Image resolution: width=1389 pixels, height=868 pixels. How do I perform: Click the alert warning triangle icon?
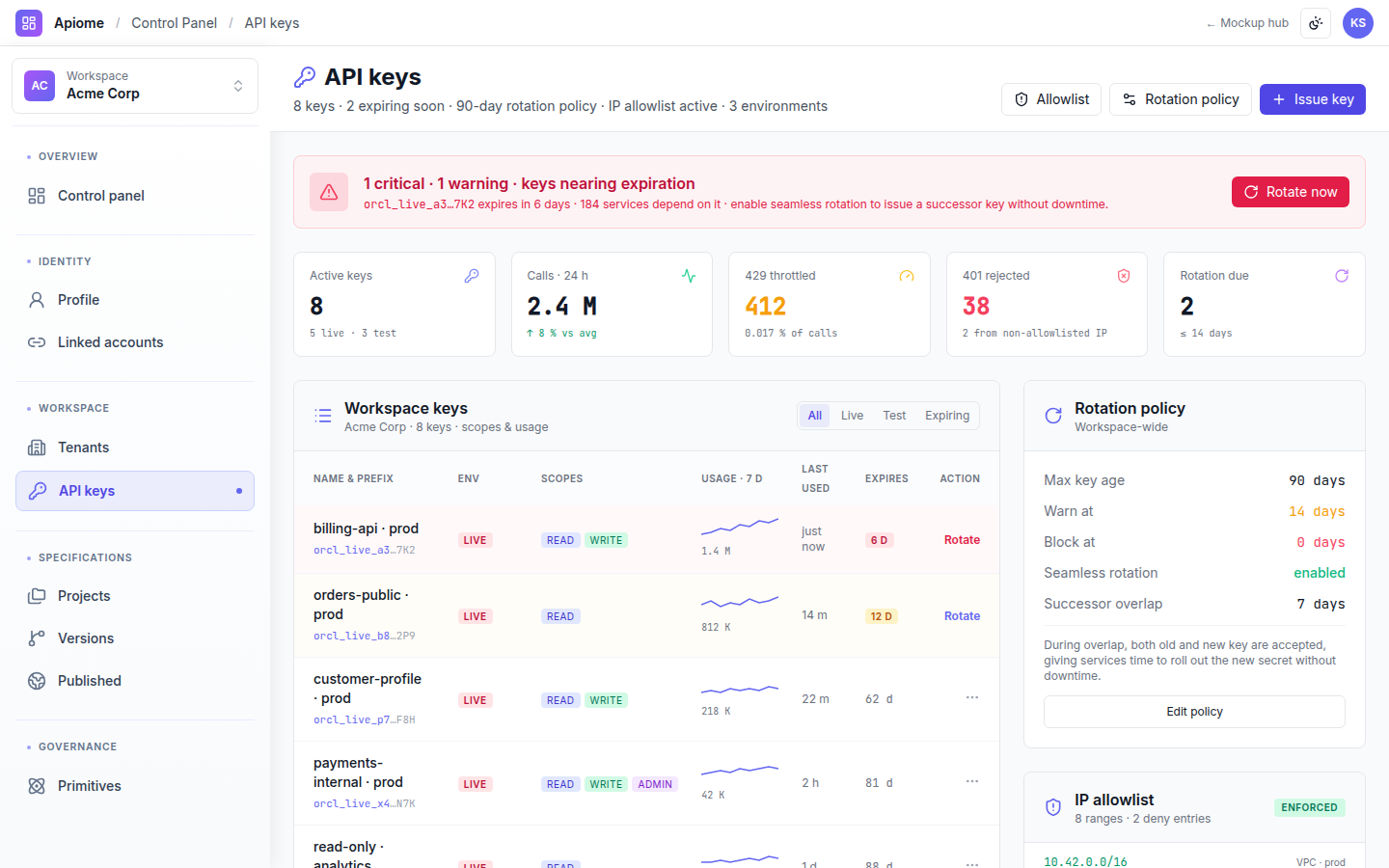pyautogui.click(x=329, y=192)
